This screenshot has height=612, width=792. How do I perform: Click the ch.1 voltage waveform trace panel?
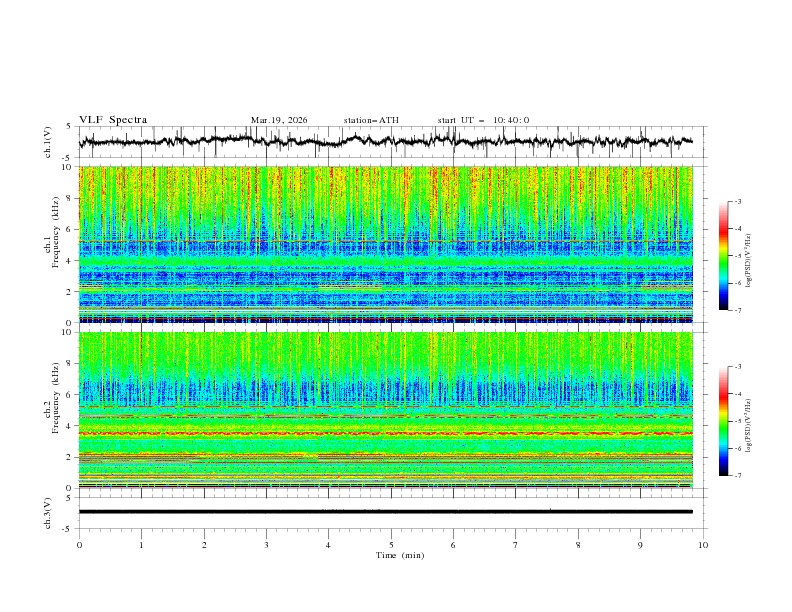(x=393, y=142)
